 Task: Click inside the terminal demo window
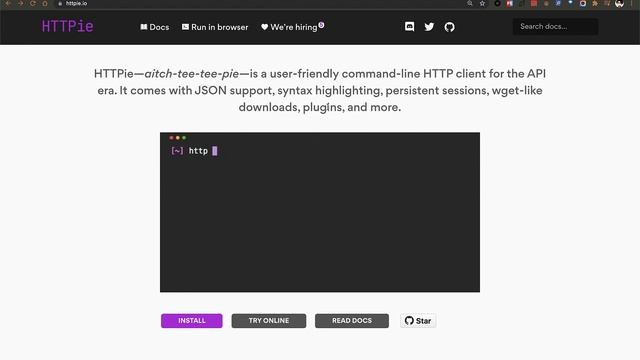(320, 212)
